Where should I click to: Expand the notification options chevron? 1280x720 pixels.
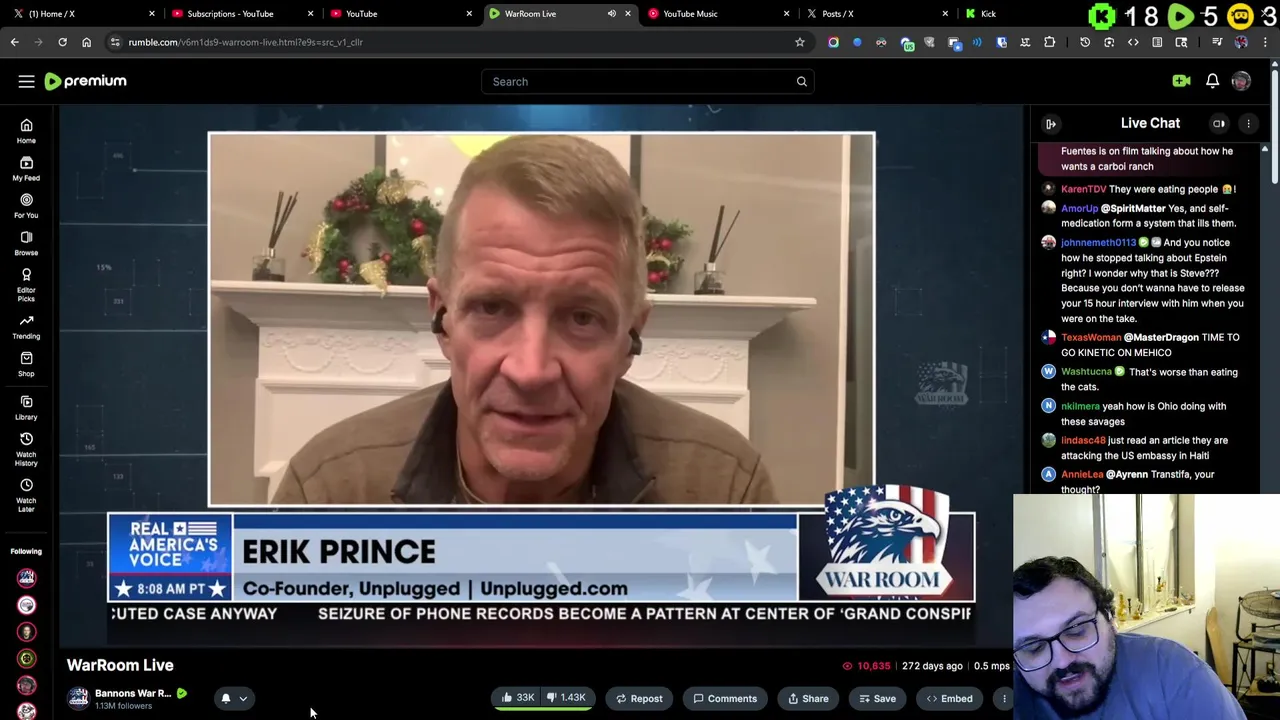pyautogui.click(x=243, y=699)
